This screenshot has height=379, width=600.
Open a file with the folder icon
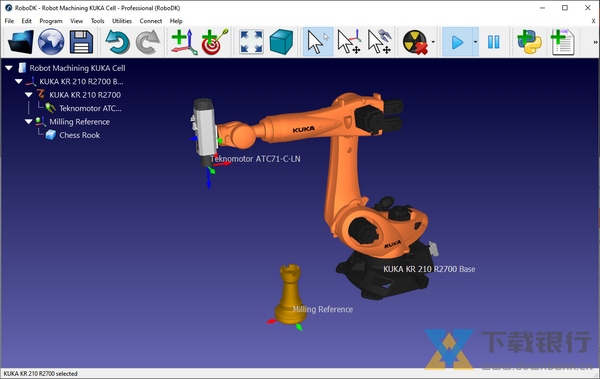click(x=20, y=42)
